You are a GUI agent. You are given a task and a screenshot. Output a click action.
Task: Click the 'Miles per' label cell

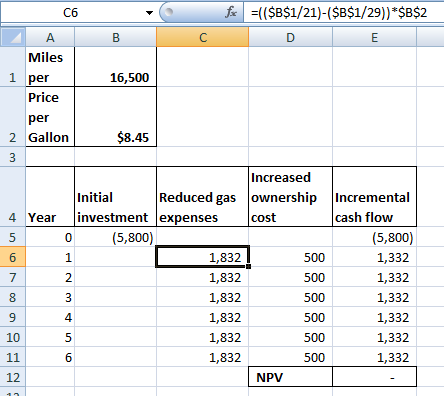50,67
